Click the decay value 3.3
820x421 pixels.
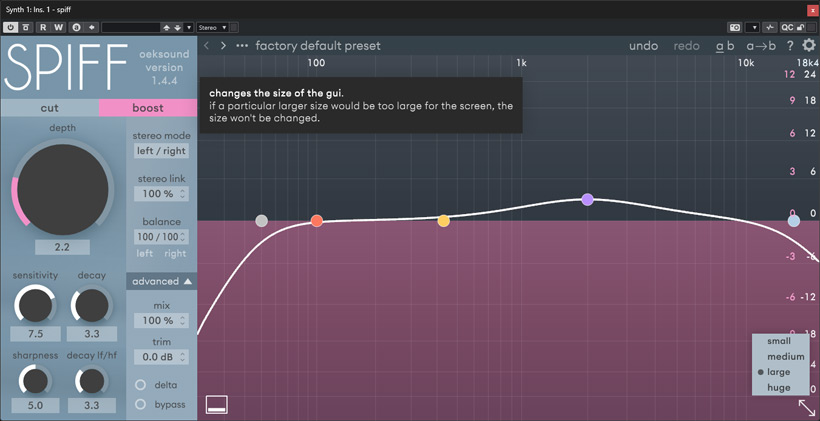pos(92,334)
